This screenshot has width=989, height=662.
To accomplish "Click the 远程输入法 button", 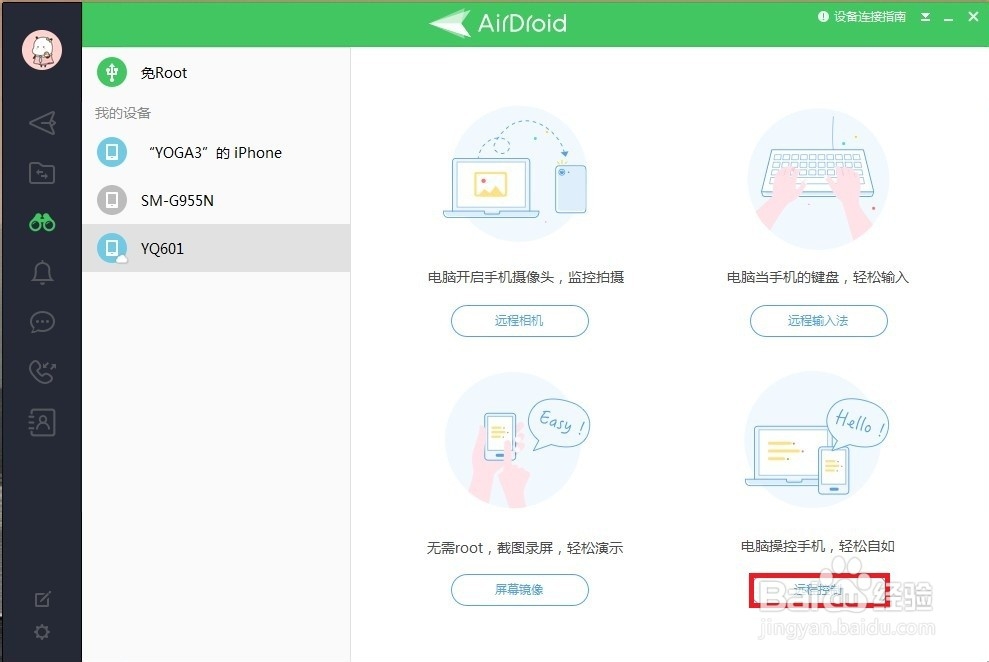I will click(819, 321).
